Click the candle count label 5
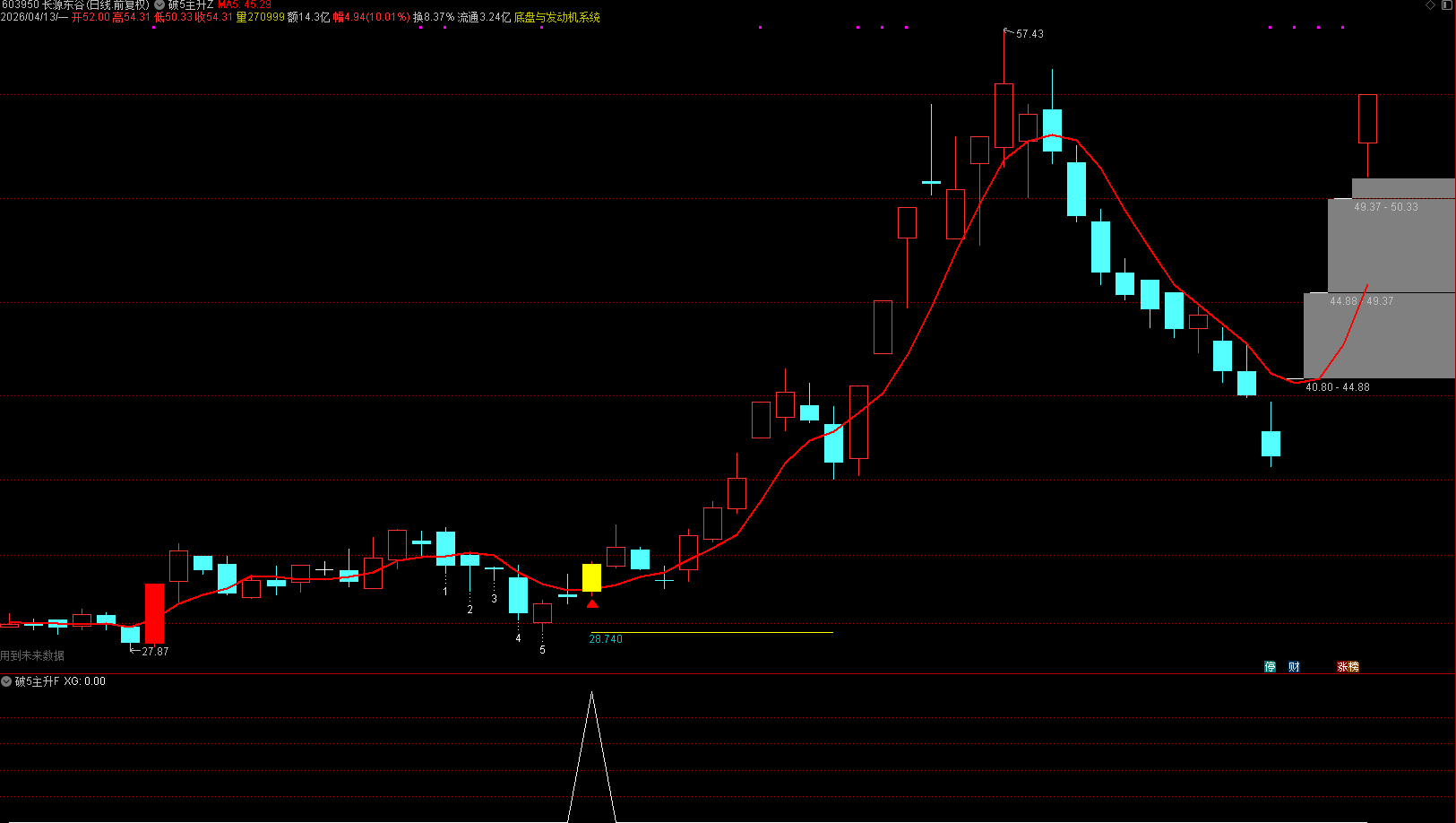The image size is (1456, 823). coord(542,650)
